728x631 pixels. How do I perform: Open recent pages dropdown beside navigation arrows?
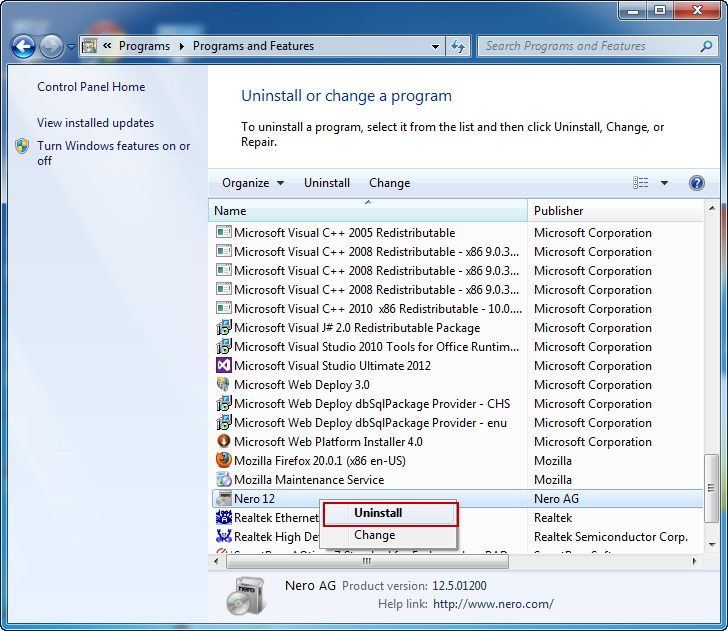point(71,46)
